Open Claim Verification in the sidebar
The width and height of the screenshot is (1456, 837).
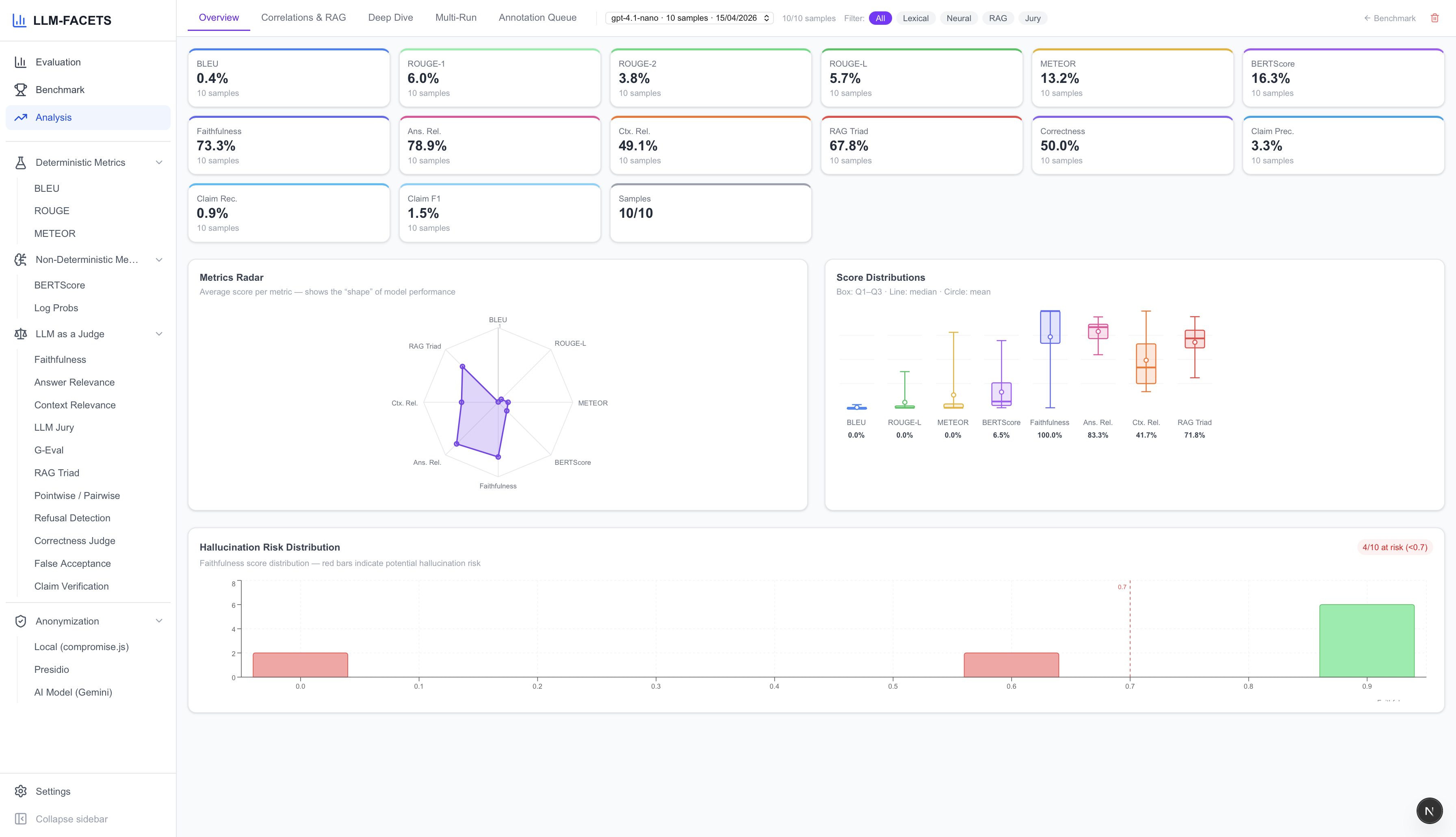coord(71,586)
